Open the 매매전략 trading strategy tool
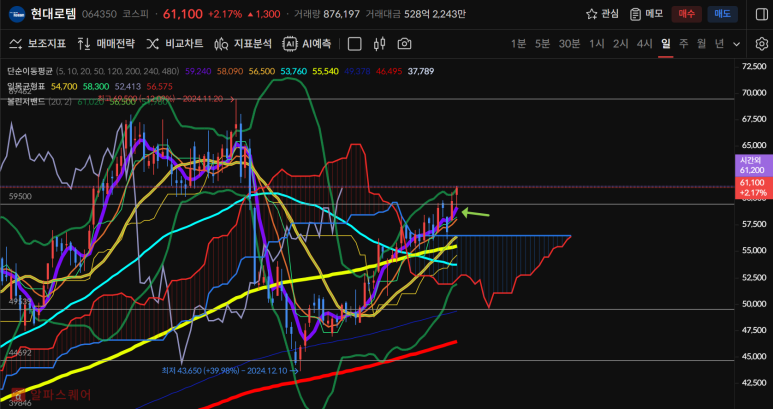Screen dimensions: 773x409 [x=106, y=44]
